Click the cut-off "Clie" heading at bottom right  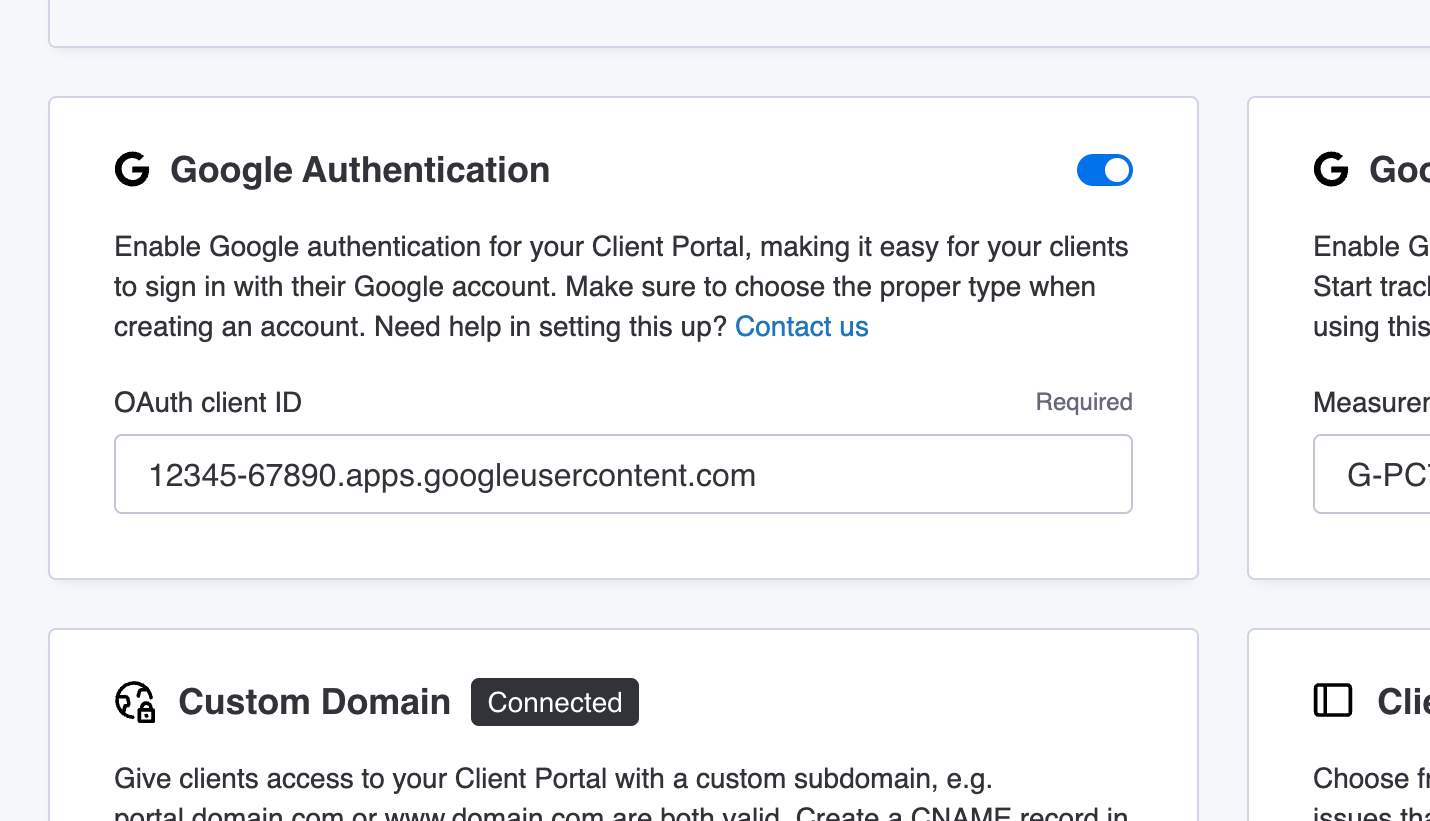(x=1402, y=702)
